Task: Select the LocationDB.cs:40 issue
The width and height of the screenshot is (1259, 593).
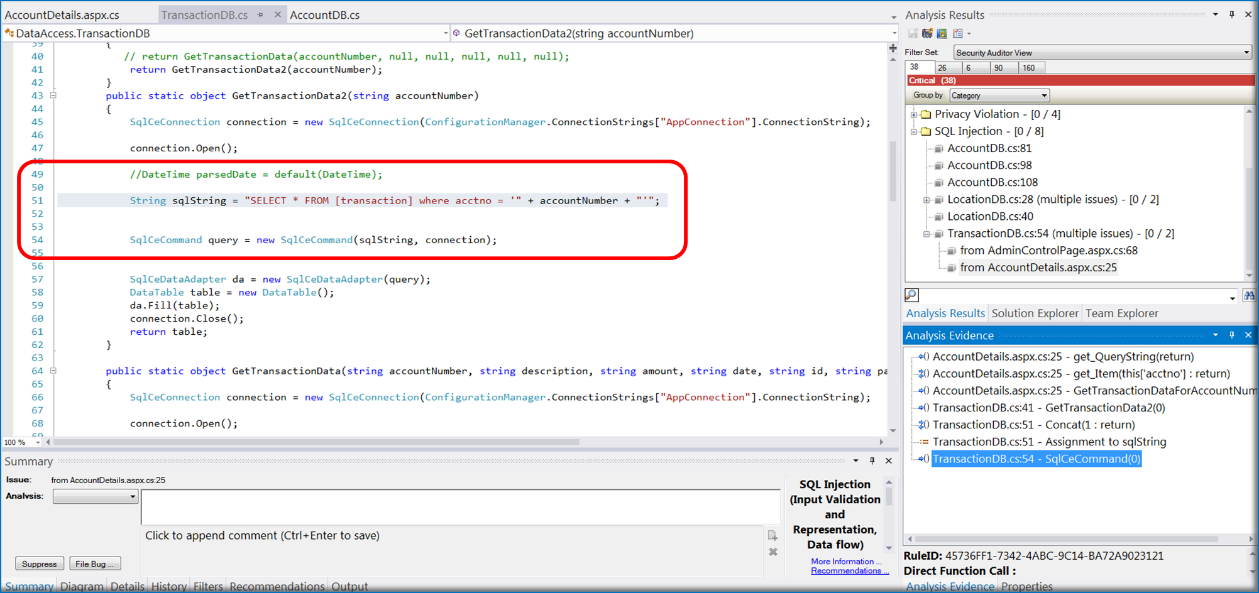Action: 990,216
